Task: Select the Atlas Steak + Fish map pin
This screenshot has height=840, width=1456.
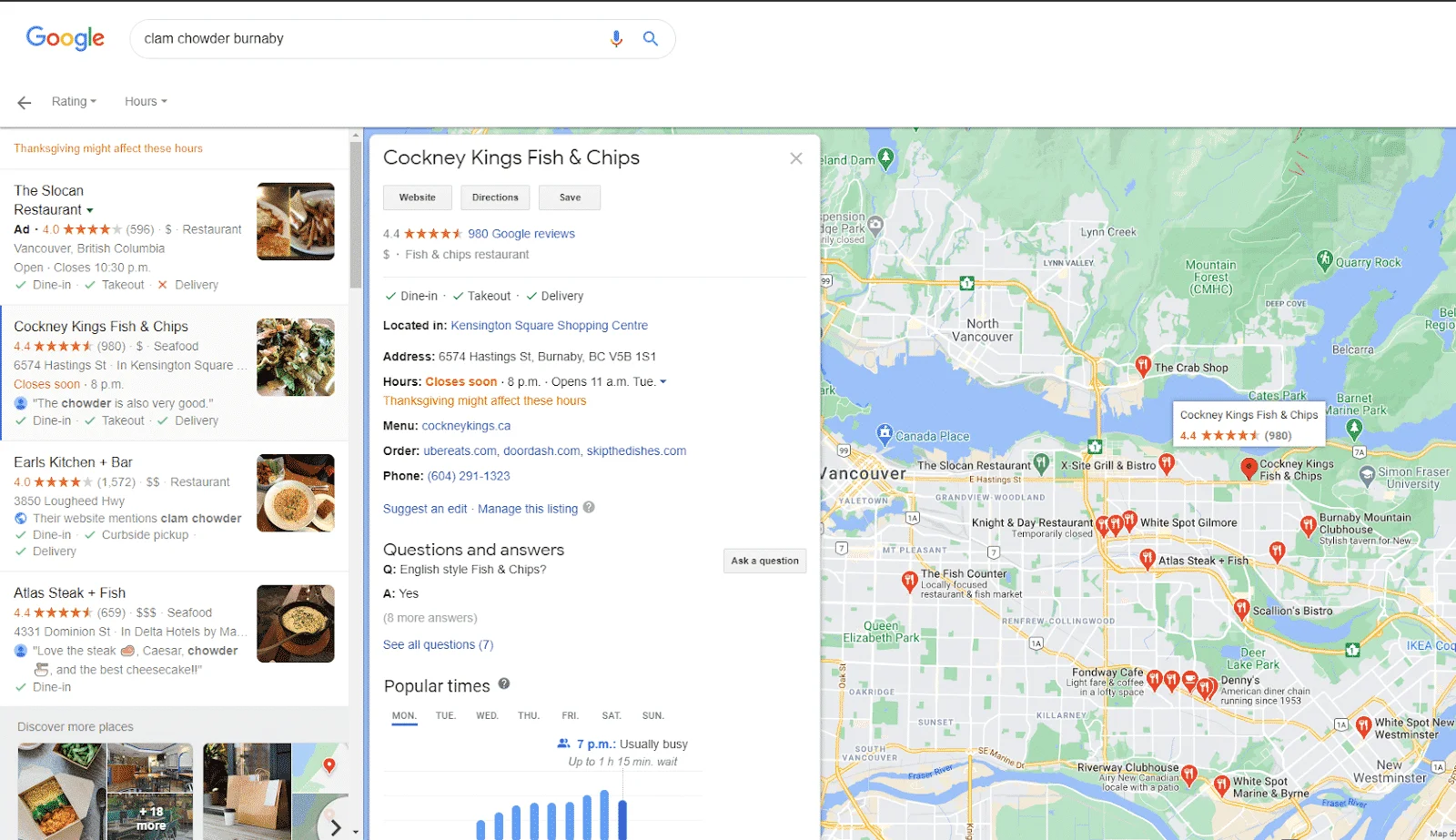Action: [1148, 558]
